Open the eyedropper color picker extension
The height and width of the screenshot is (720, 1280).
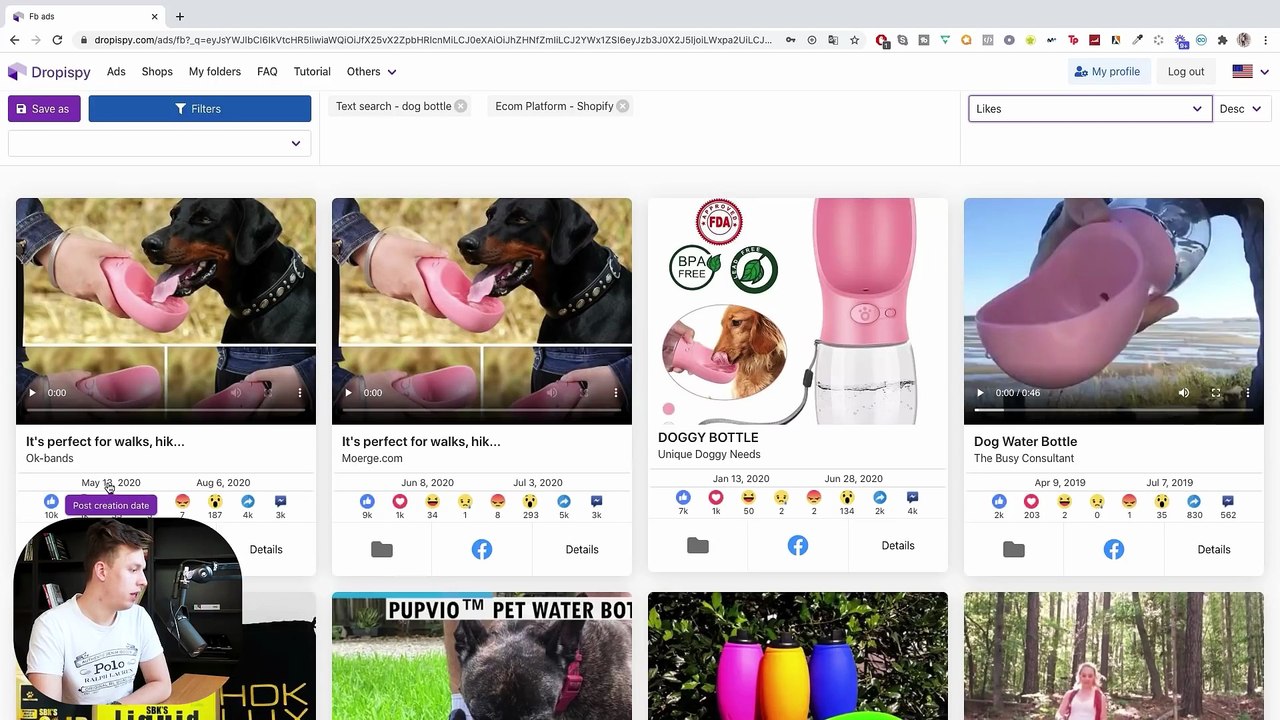click(x=1137, y=40)
